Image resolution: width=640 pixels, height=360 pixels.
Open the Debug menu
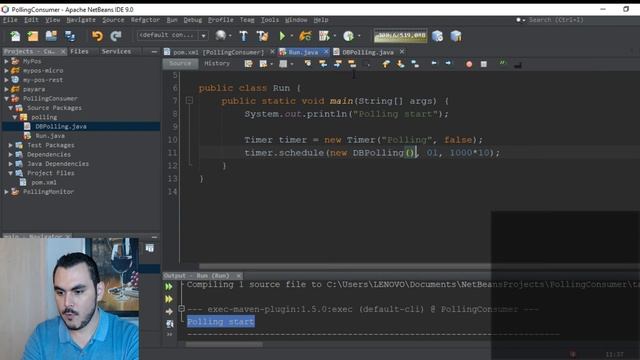(x=193, y=20)
